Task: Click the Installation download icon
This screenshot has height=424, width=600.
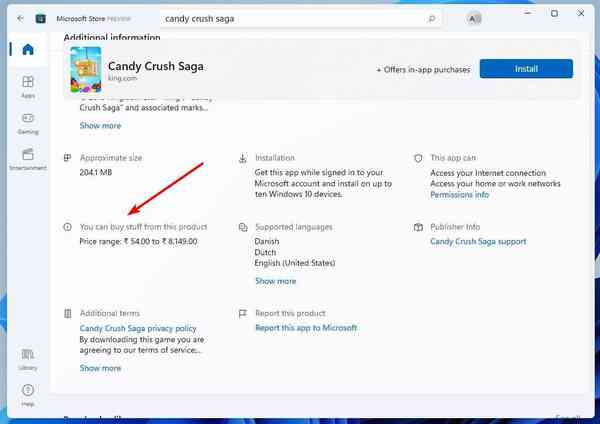Action: pyautogui.click(x=243, y=158)
